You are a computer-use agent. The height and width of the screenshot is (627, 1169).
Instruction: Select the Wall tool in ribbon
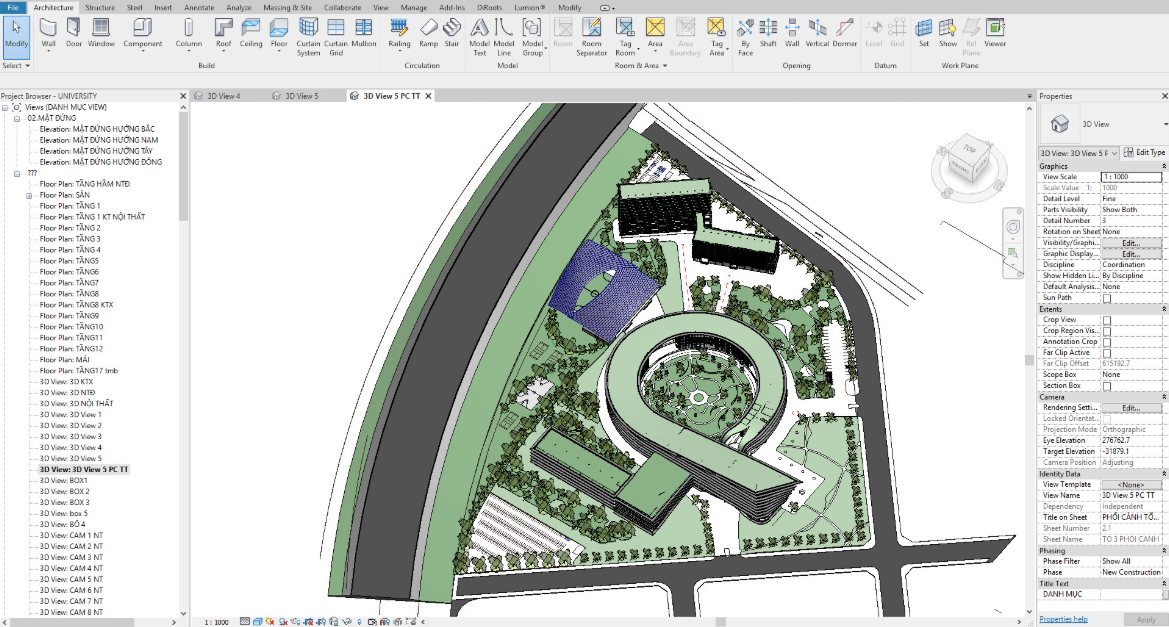pos(48,31)
